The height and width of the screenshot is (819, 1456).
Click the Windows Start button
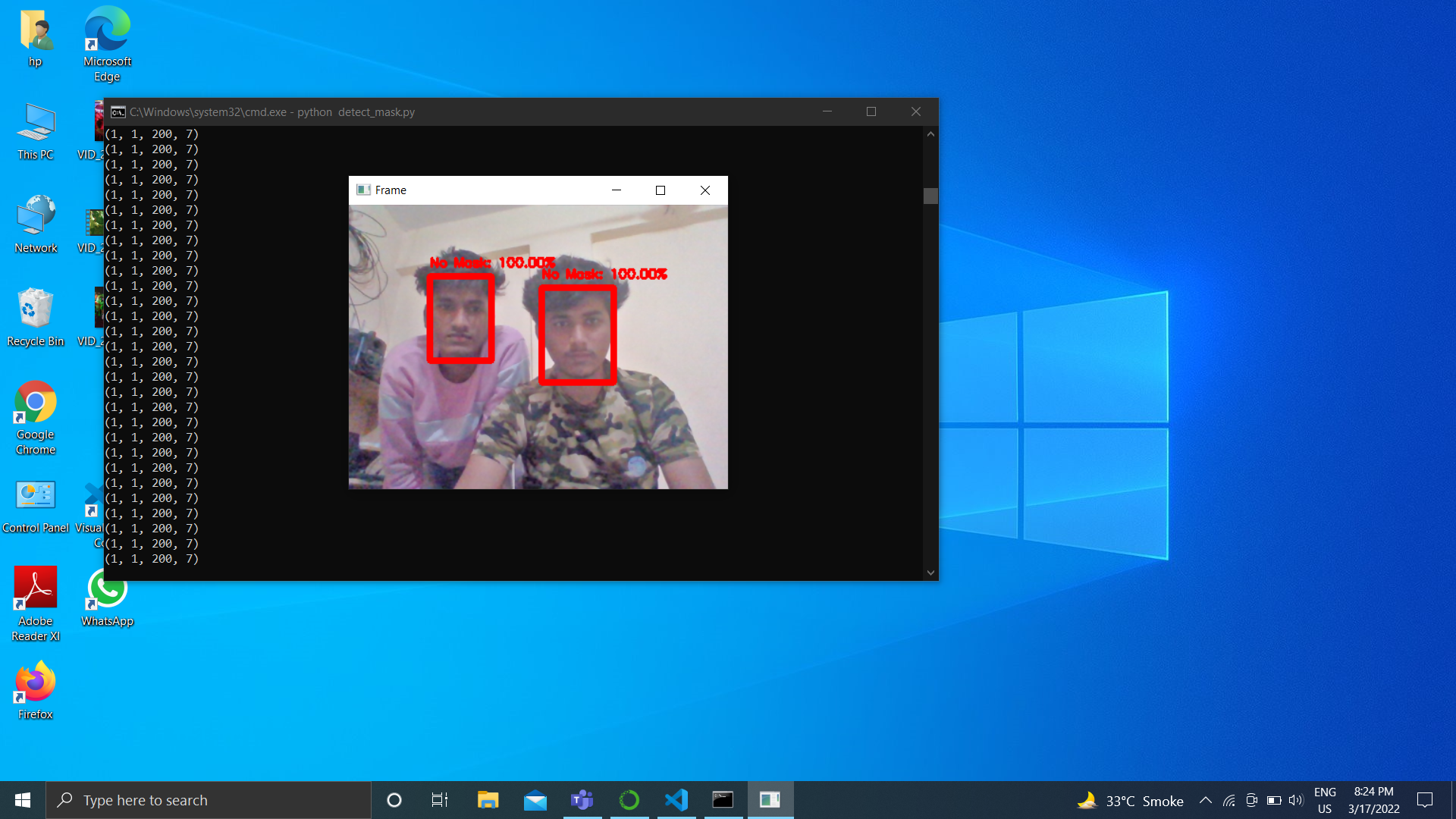[x=23, y=800]
